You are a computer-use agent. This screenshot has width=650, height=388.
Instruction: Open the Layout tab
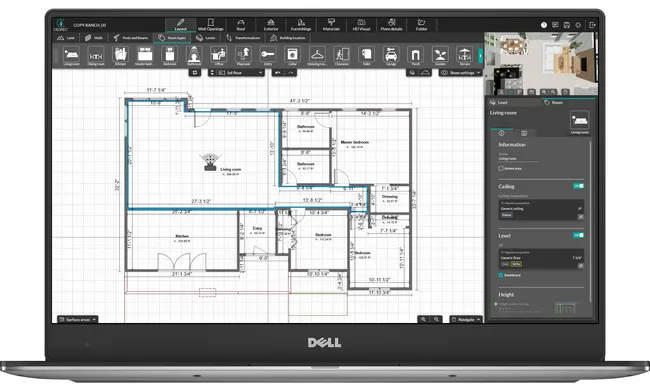pos(180,24)
